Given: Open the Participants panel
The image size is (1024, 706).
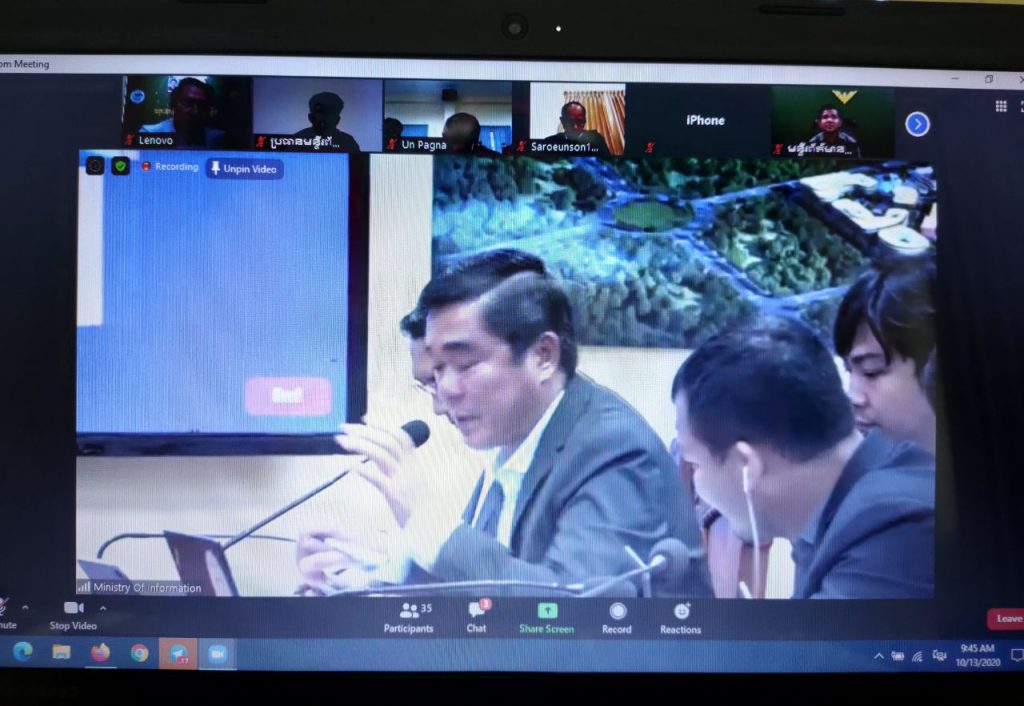Looking at the screenshot, I should pyautogui.click(x=408, y=612).
